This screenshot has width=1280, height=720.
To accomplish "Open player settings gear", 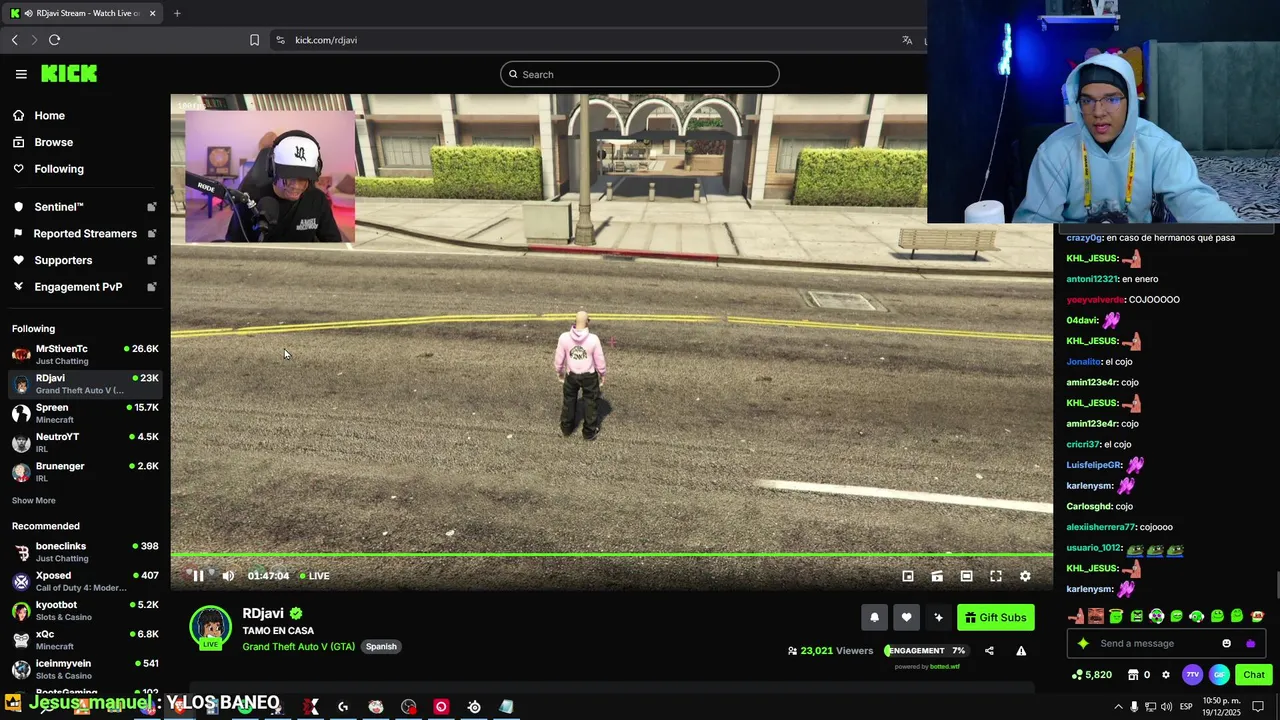I will coord(1025,576).
